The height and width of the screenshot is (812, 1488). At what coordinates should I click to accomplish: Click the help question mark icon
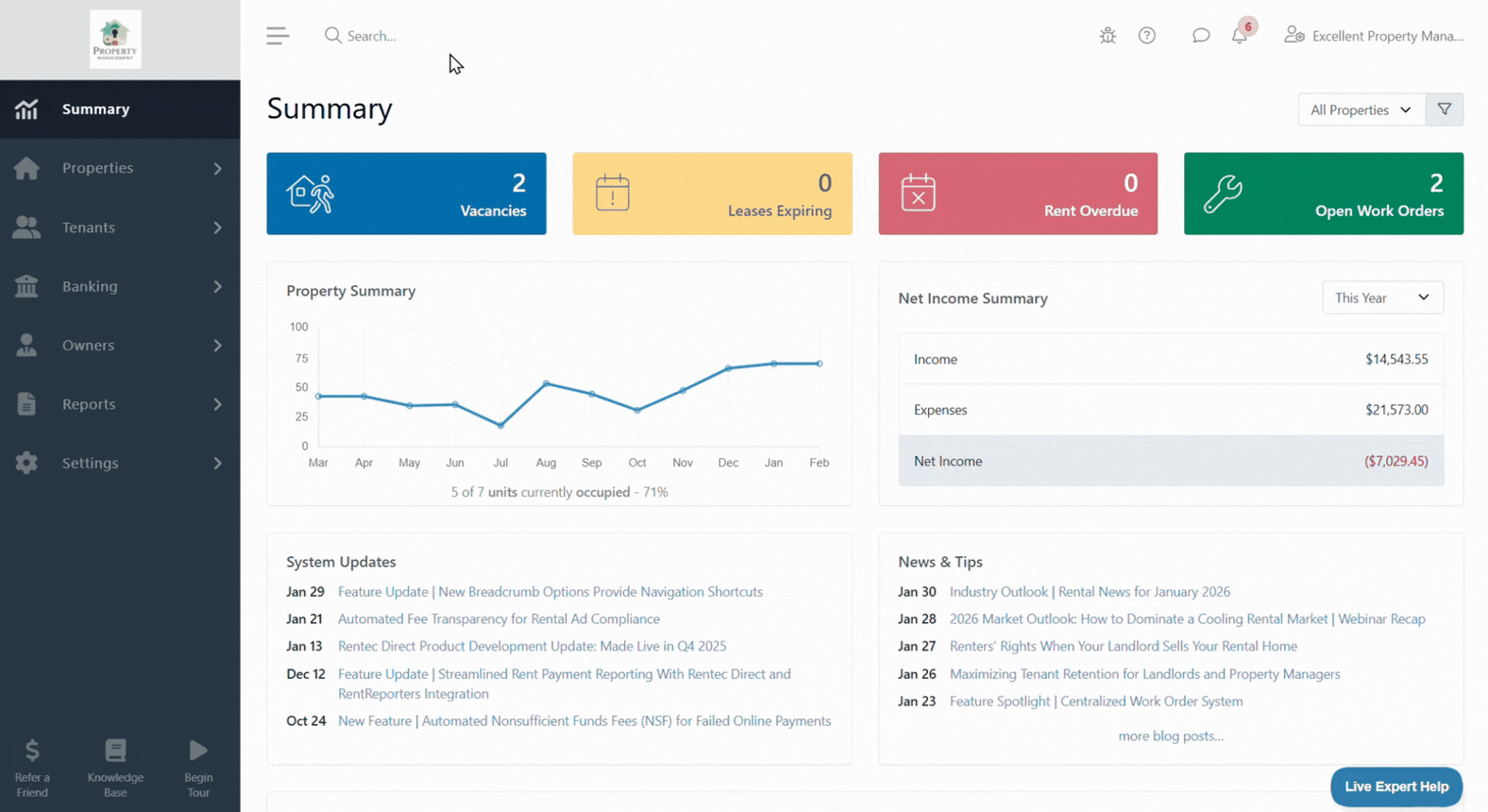tap(1146, 36)
